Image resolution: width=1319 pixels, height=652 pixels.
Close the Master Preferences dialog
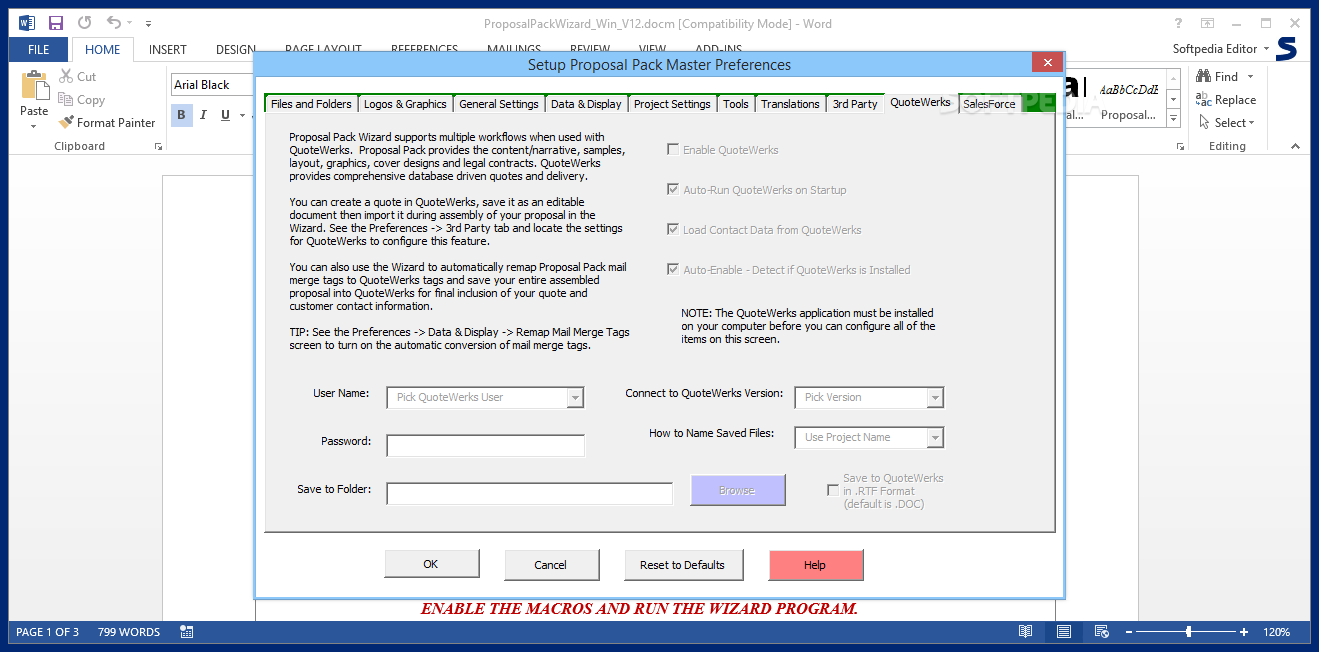[1047, 63]
